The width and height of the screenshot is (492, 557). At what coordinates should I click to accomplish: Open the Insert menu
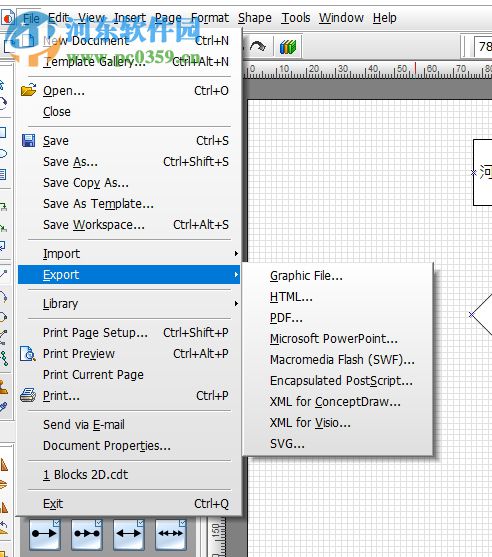130,17
